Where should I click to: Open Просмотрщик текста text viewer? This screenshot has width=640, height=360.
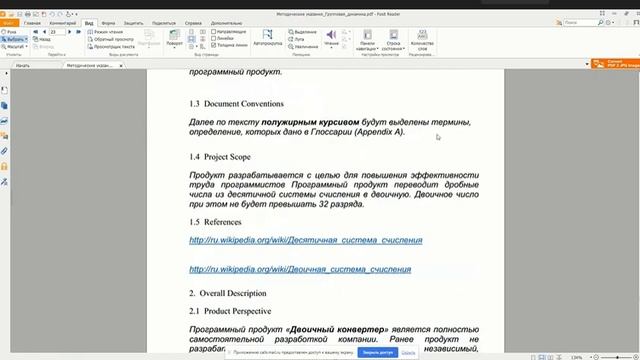pos(111,47)
